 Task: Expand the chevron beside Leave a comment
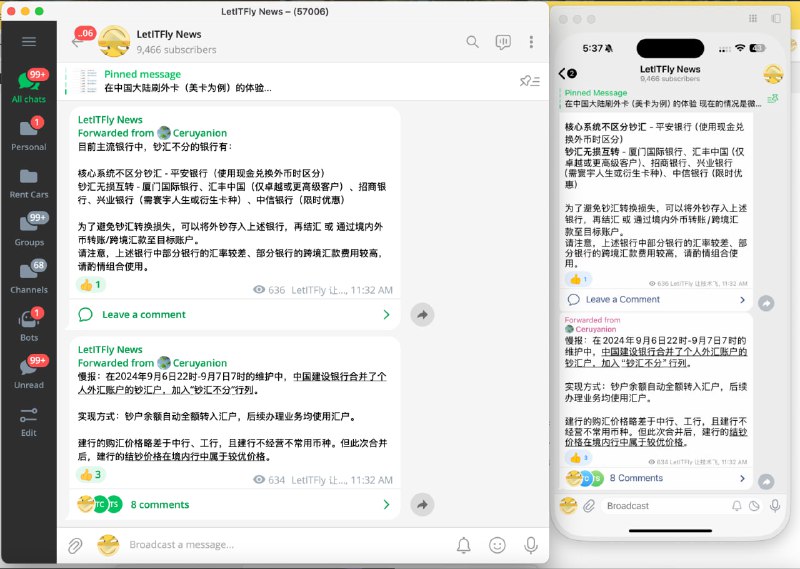(386, 314)
